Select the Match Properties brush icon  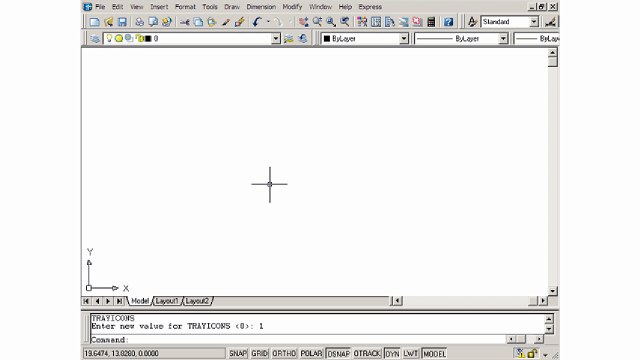click(225, 22)
